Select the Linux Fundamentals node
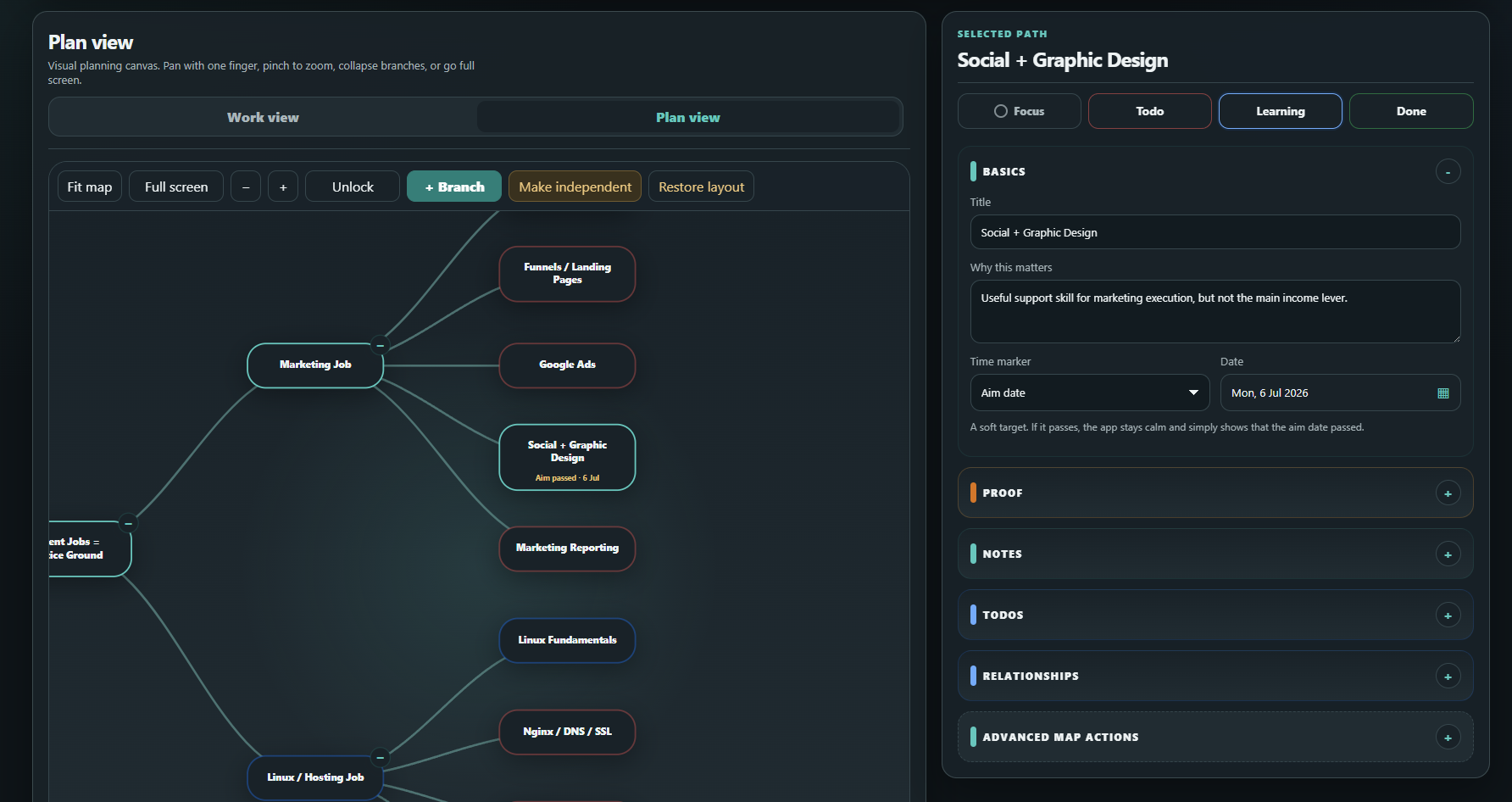Viewport: 1512px width, 802px height. [567, 640]
